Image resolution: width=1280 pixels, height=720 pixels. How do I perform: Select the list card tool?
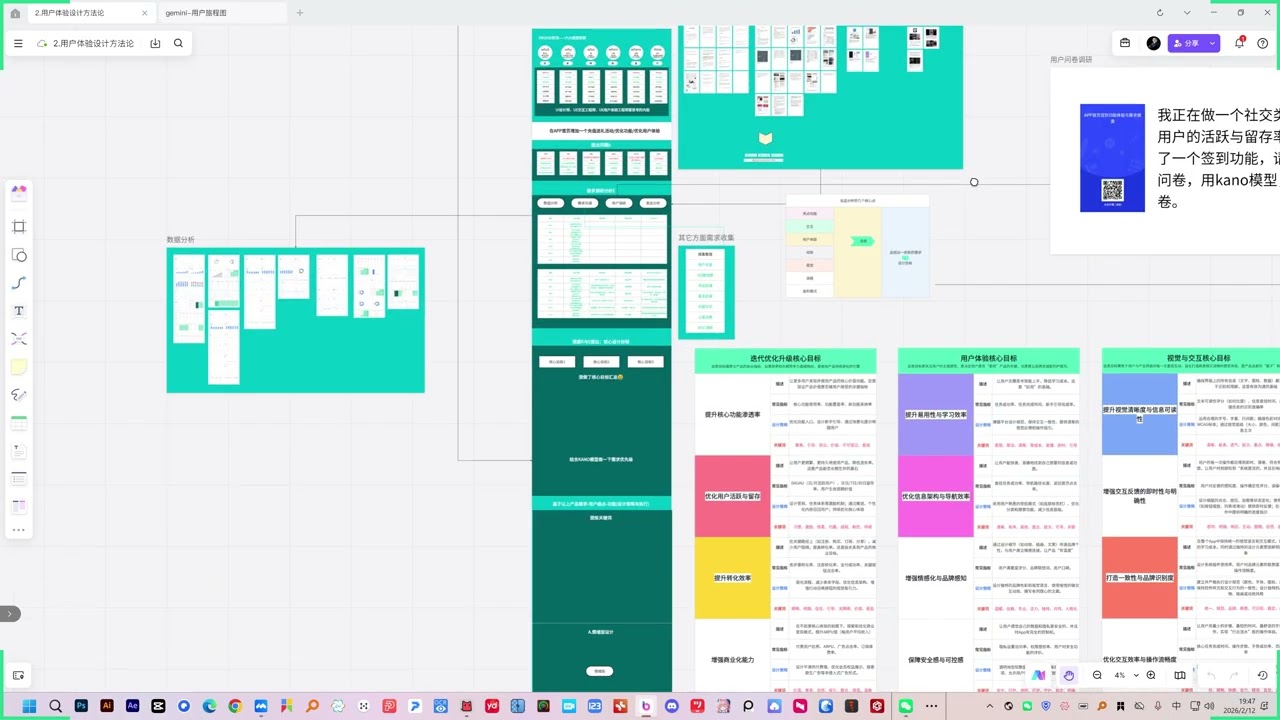point(19,479)
